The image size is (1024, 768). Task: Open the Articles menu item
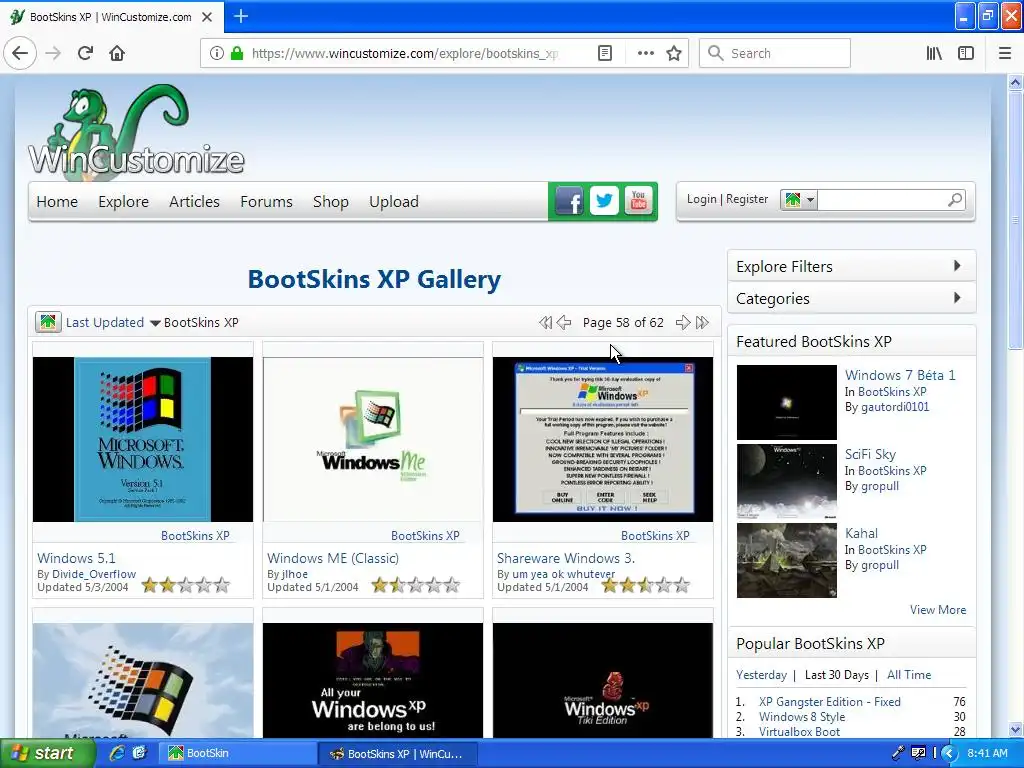tap(194, 202)
